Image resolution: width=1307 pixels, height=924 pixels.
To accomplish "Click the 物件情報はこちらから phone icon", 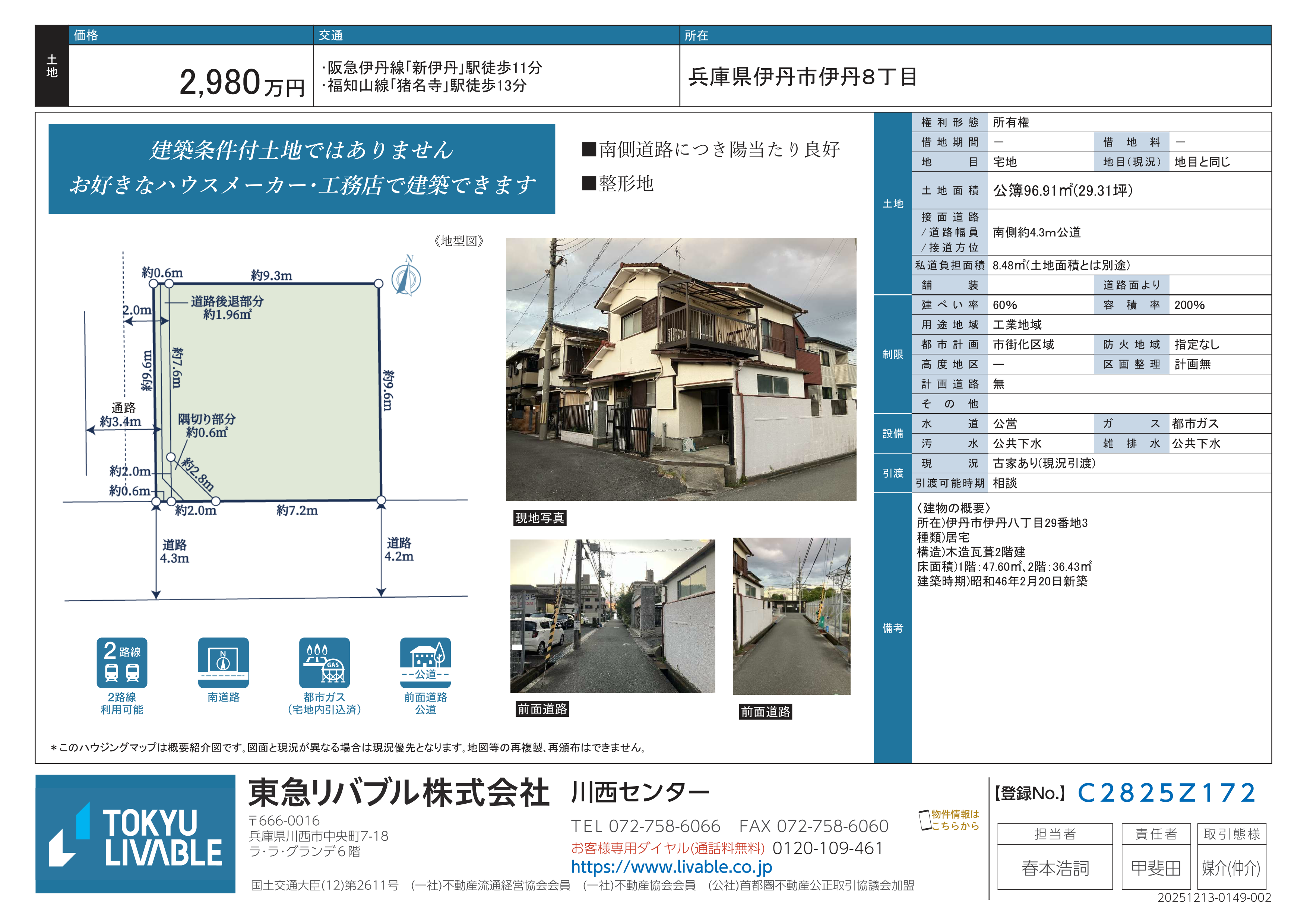I will pos(925,820).
